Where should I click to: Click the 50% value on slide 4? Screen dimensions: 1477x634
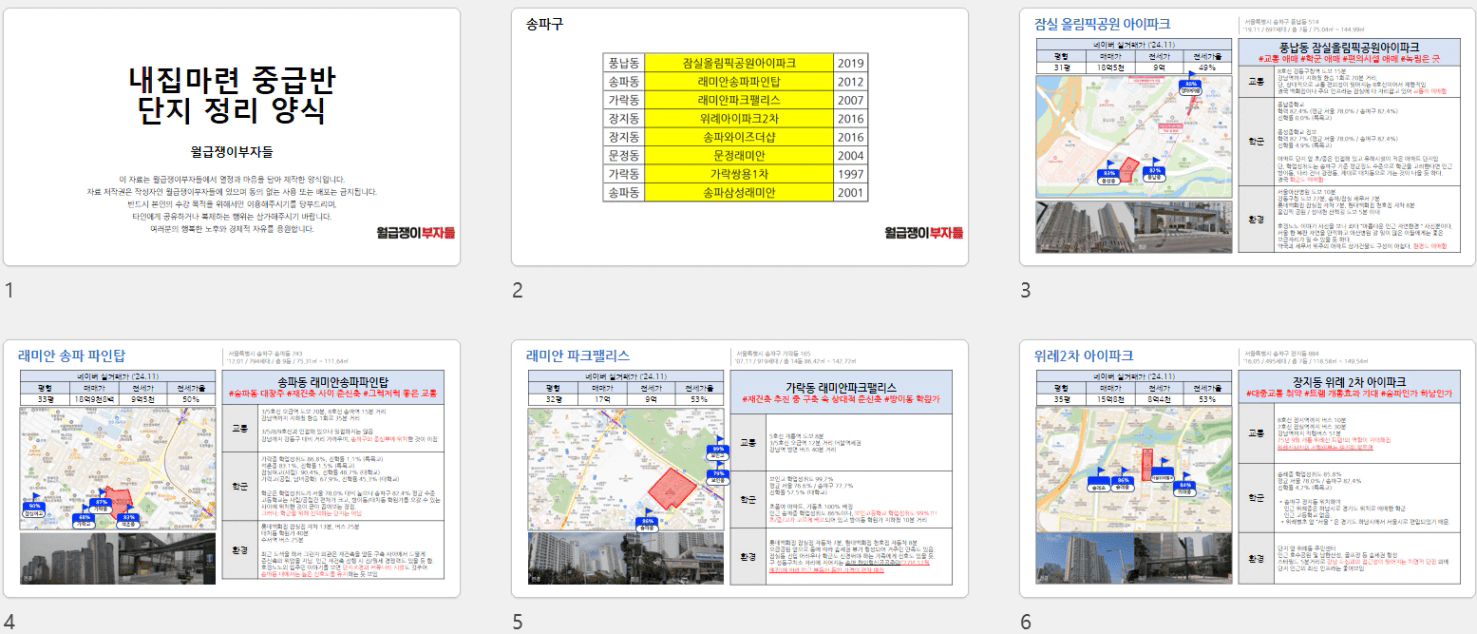click(192, 399)
